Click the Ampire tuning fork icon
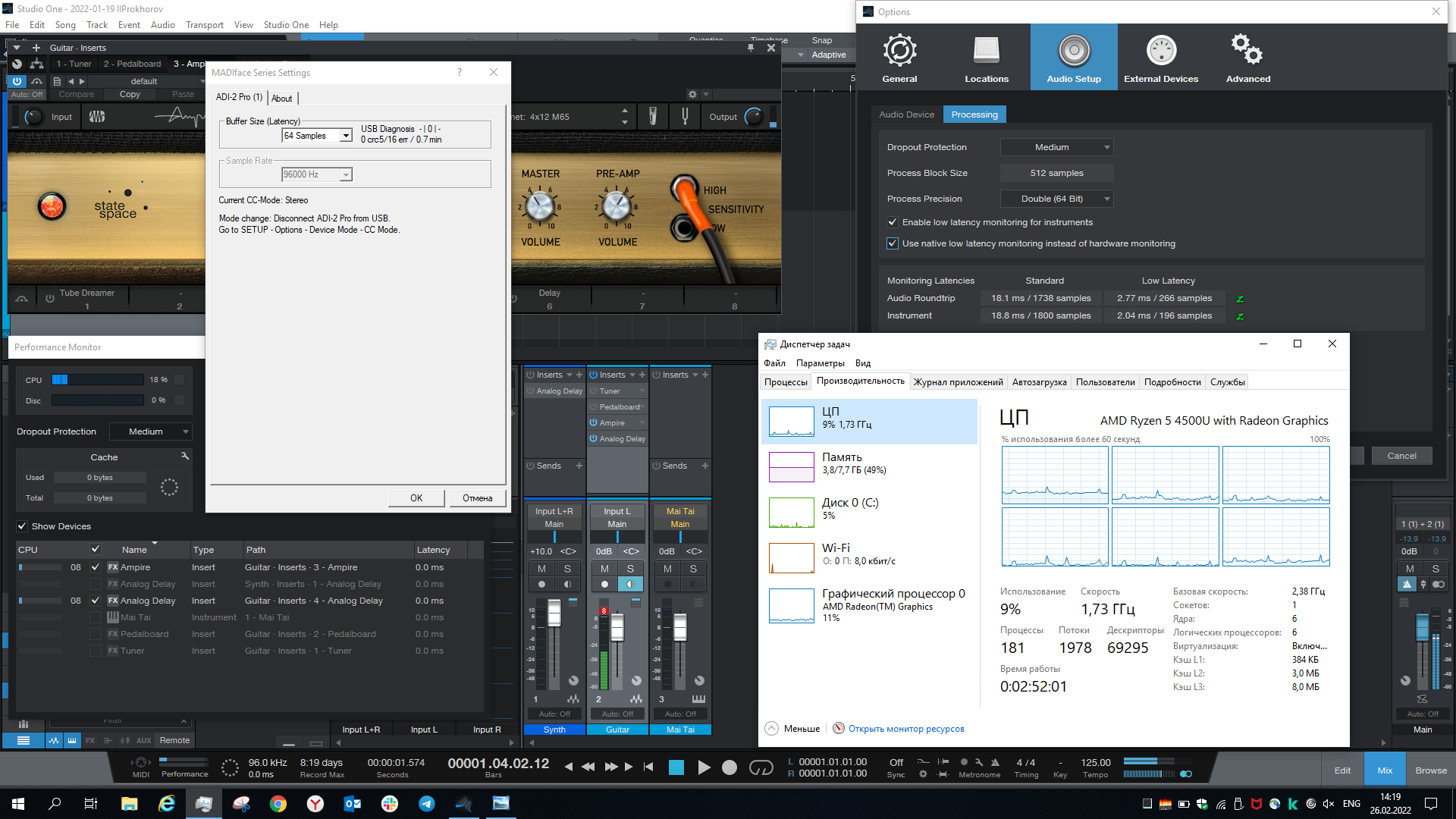 685,116
